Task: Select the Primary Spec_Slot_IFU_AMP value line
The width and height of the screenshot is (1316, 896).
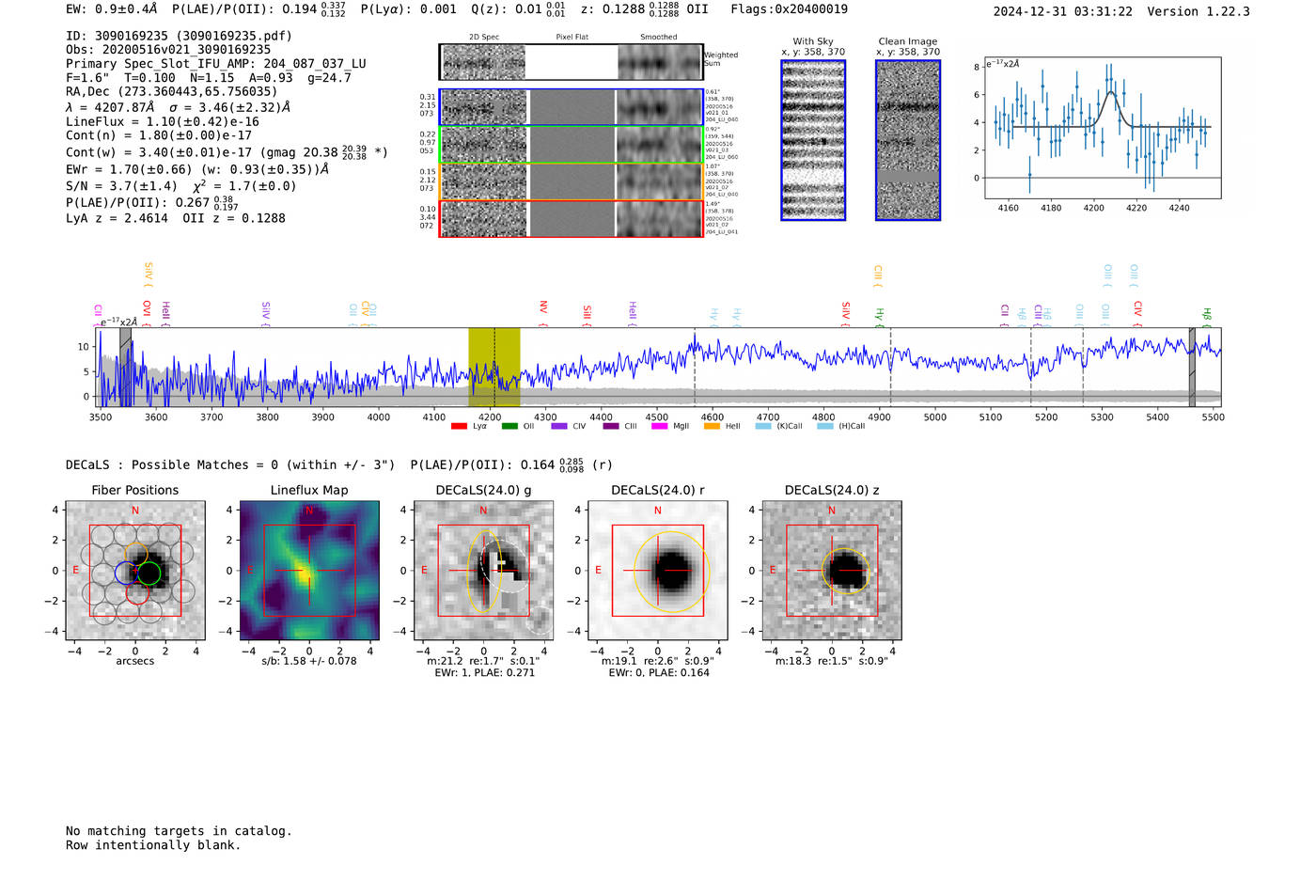Action: (216, 64)
